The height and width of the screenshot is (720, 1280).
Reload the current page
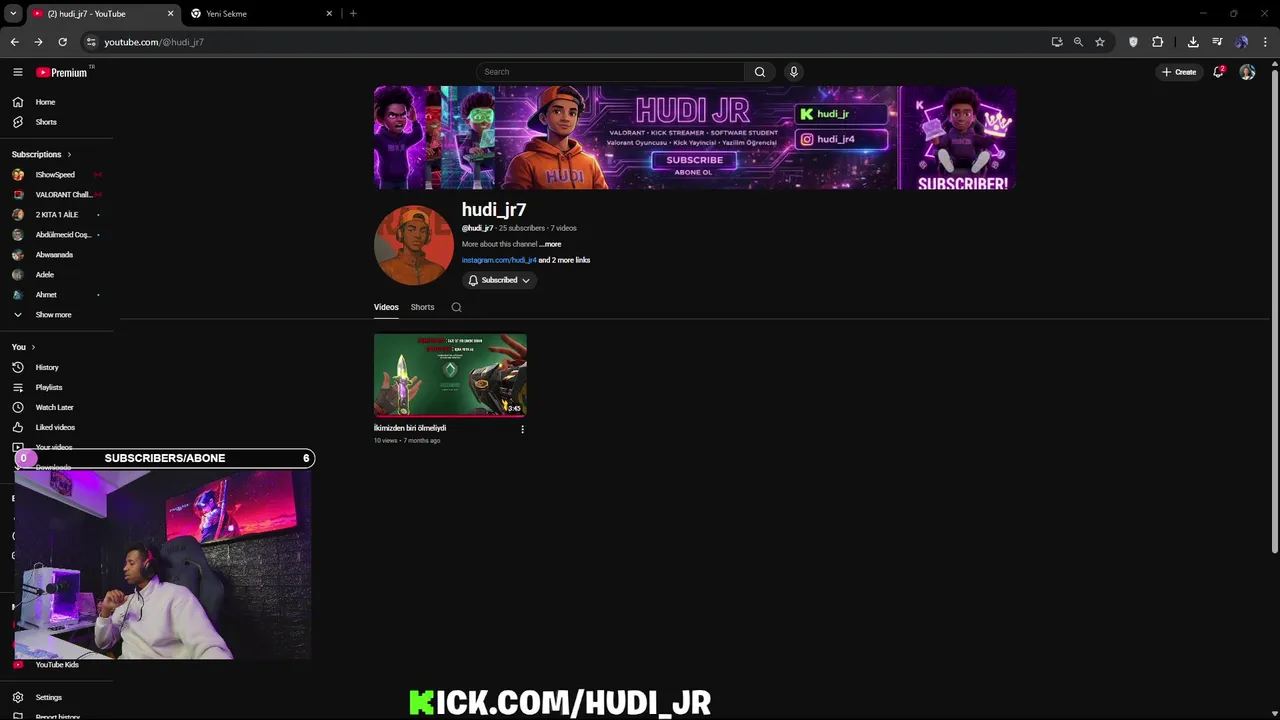(x=62, y=42)
